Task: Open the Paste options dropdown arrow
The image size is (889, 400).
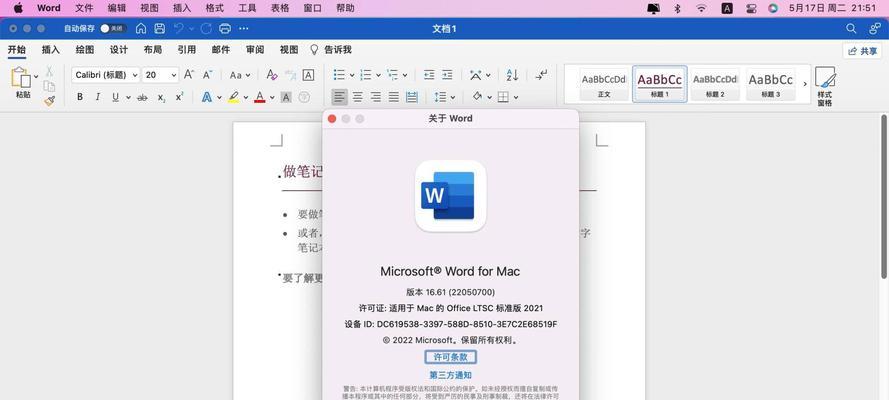Action: [36, 76]
